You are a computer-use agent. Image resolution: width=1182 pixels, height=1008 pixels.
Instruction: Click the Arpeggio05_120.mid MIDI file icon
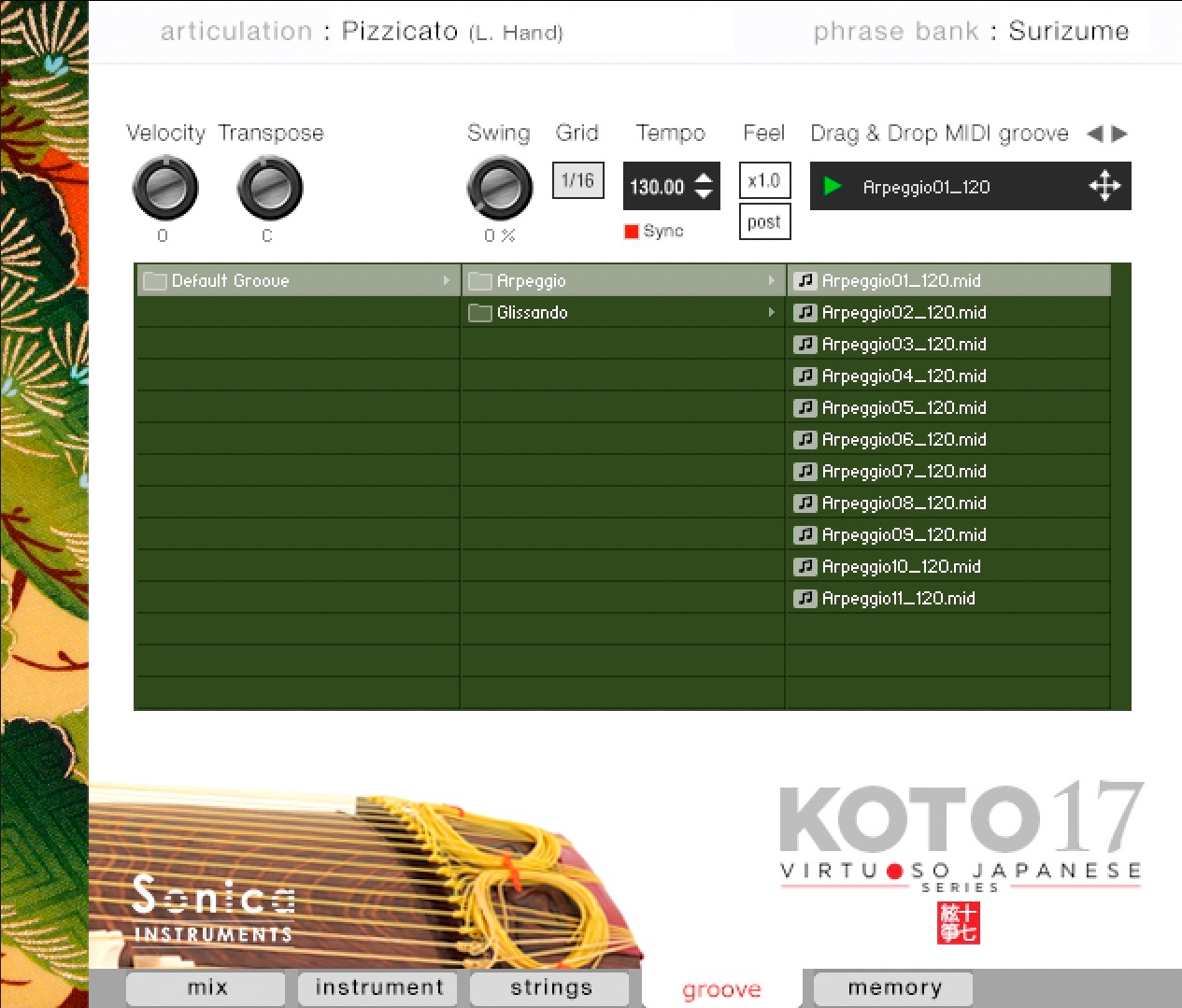pos(805,407)
